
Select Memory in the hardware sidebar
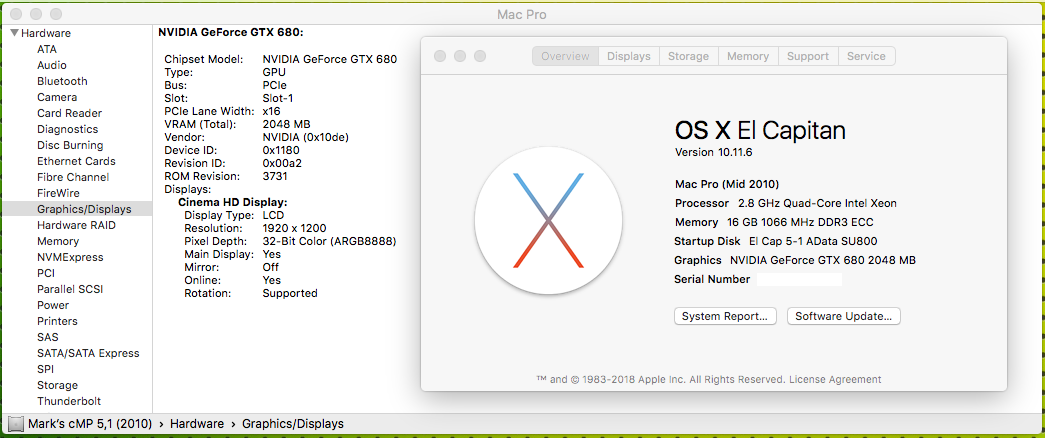click(x=57, y=241)
